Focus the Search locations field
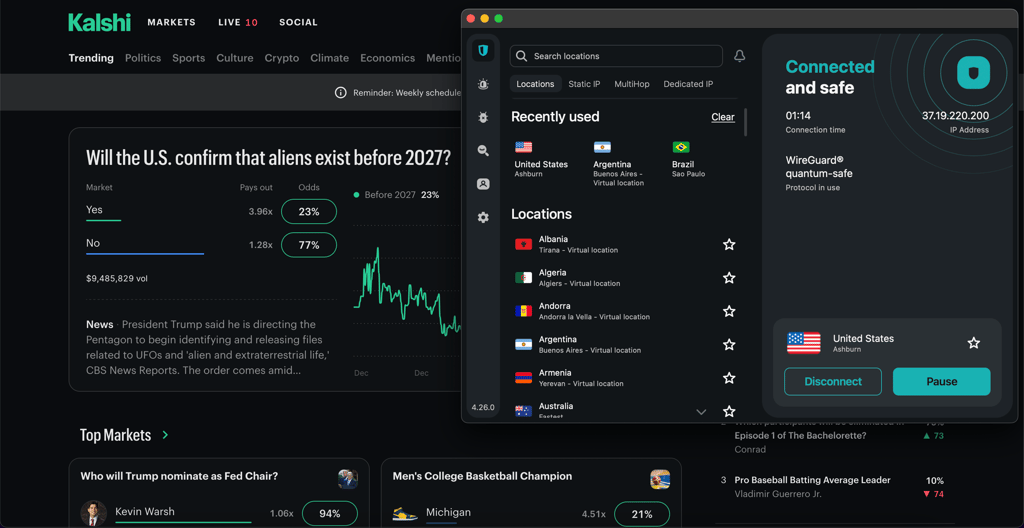This screenshot has height=528, width=1024. [x=616, y=56]
